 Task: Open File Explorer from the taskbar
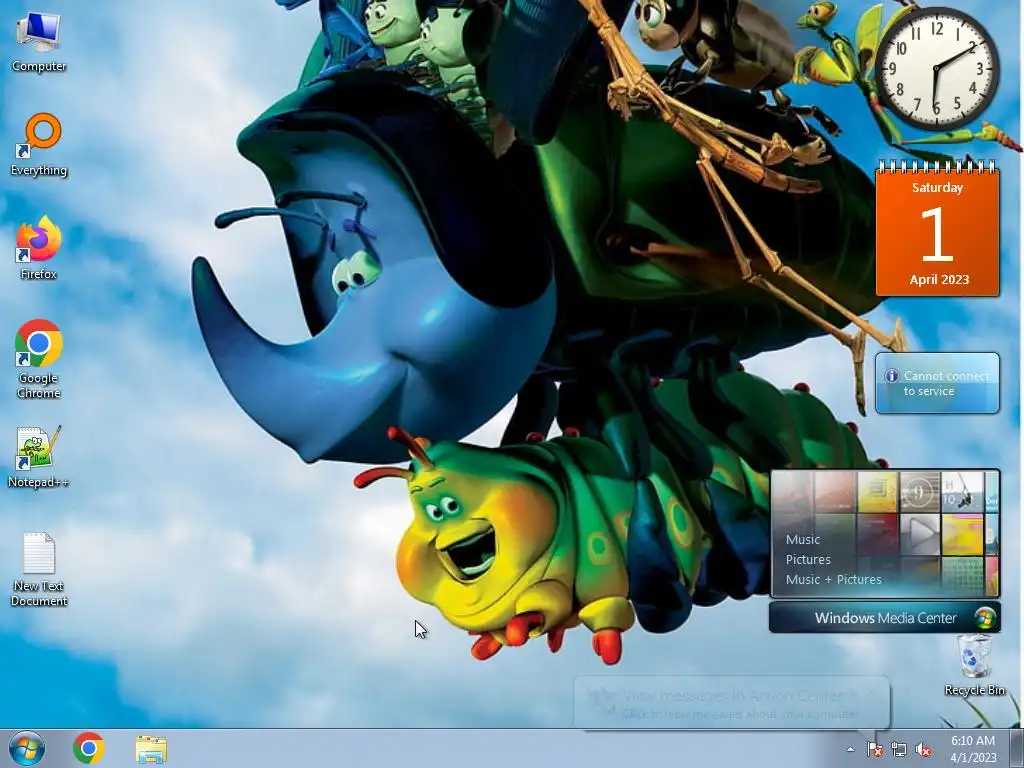(x=151, y=749)
